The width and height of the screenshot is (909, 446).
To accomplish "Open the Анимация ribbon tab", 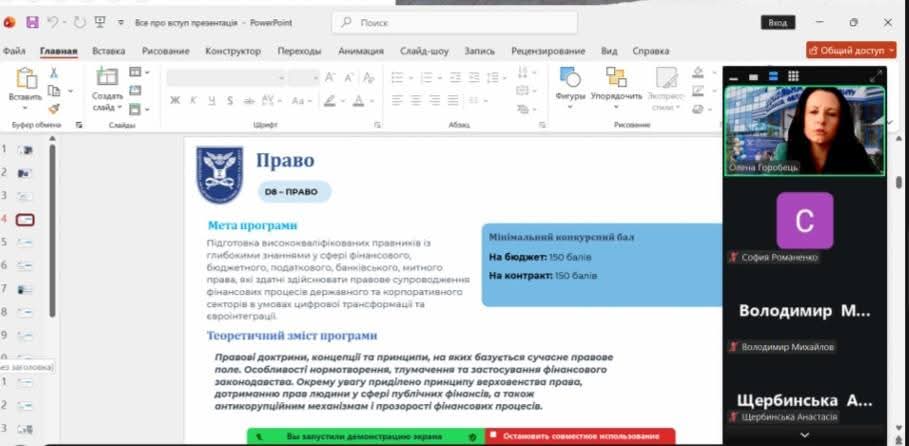I will [x=361, y=51].
